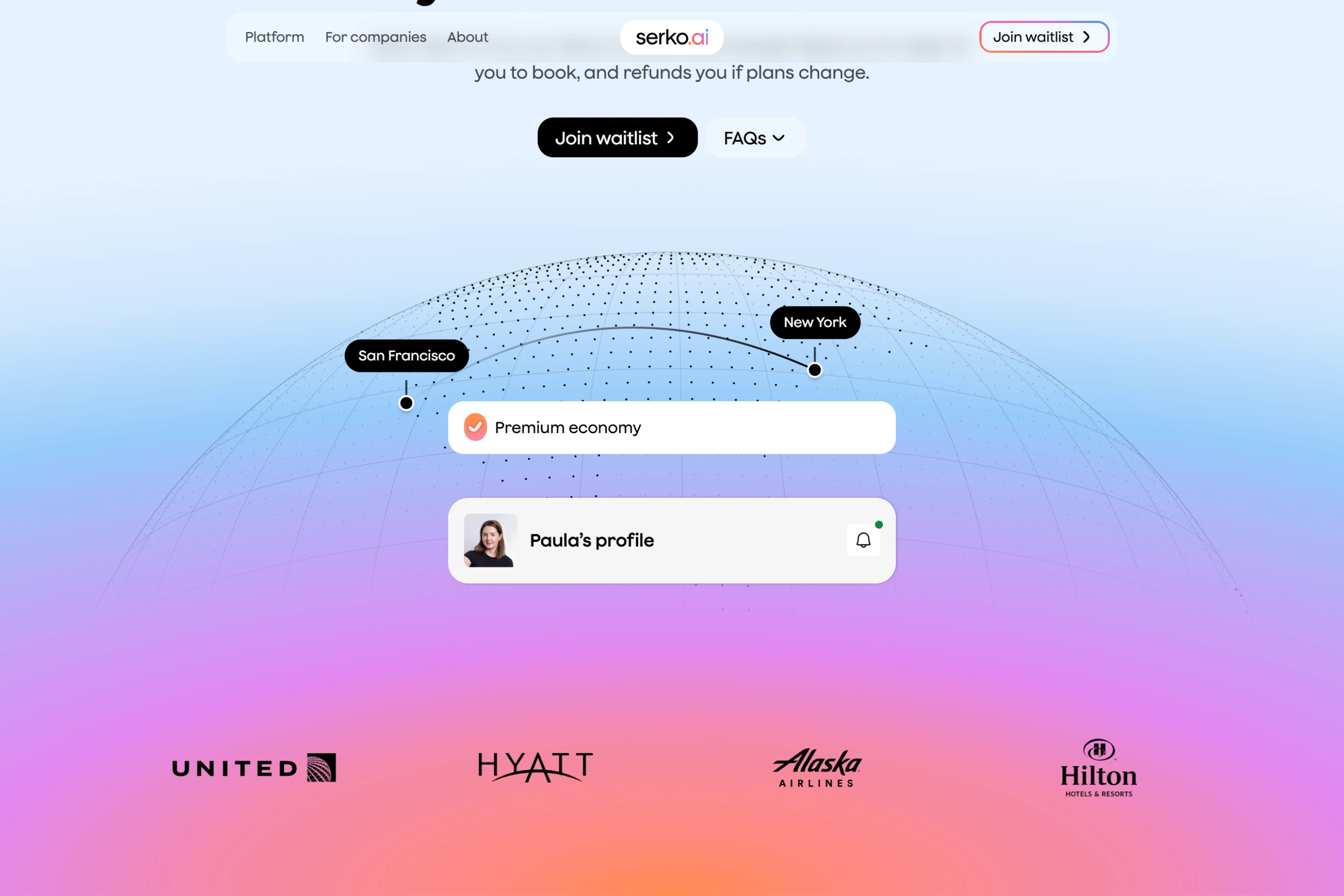Open the Platform menu item

274,37
